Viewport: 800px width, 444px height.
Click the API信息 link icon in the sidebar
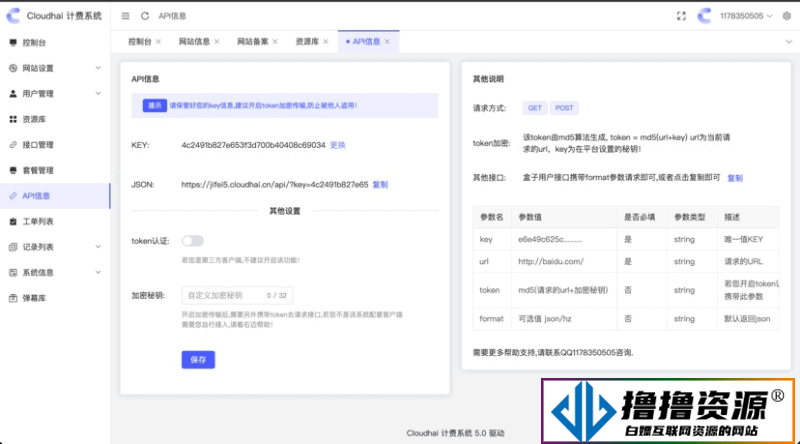click(x=13, y=195)
